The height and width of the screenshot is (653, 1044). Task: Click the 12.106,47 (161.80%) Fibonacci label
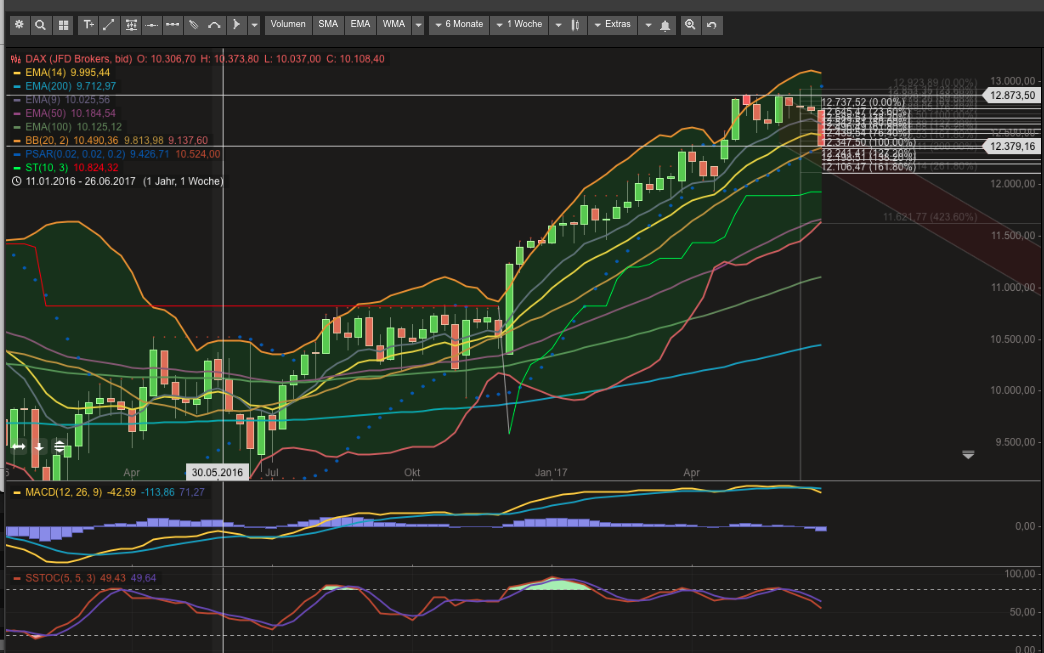[x=868, y=166]
